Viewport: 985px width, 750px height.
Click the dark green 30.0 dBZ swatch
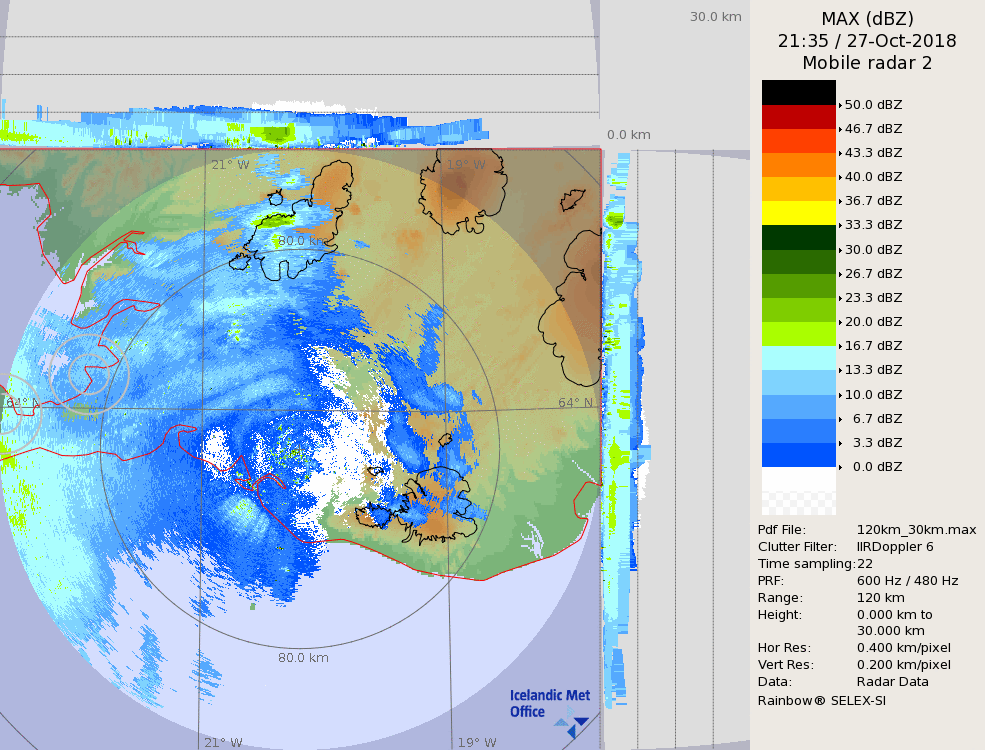798,237
